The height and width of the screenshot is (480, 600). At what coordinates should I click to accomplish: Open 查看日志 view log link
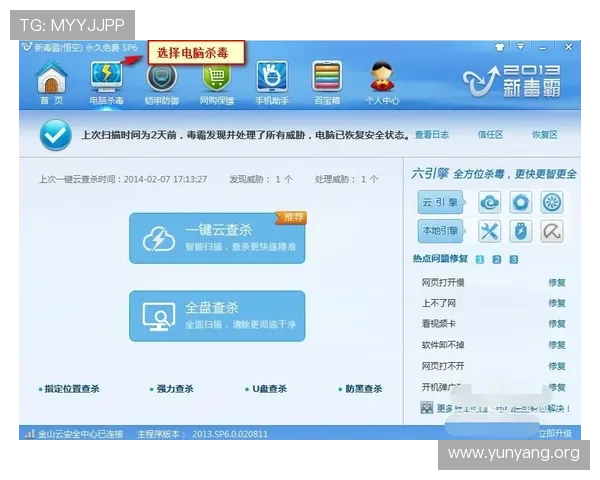click(x=432, y=135)
